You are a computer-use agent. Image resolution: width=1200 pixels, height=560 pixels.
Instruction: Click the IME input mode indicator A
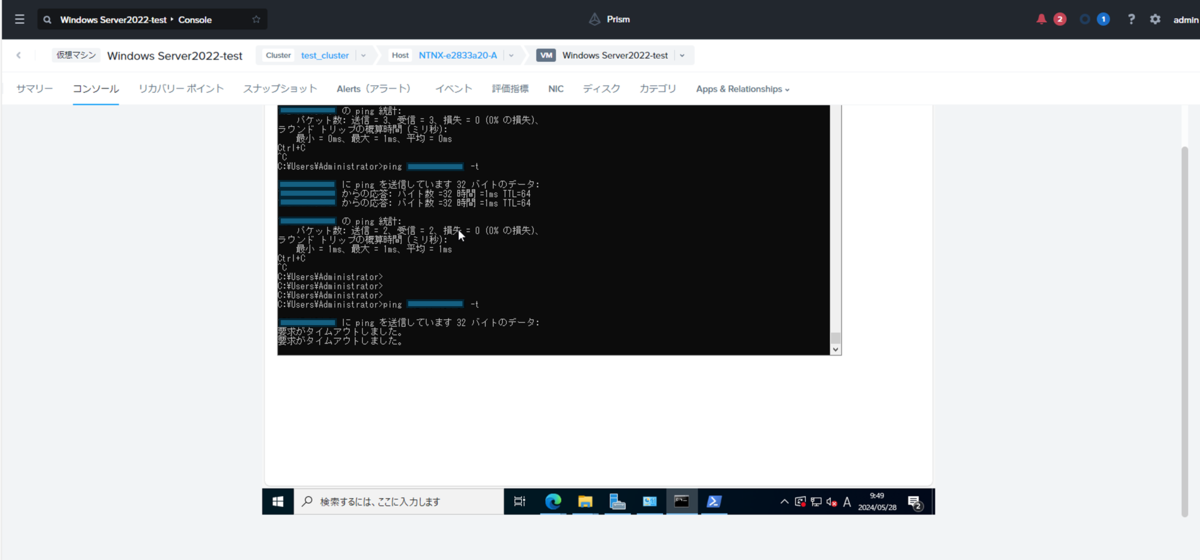click(847, 502)
